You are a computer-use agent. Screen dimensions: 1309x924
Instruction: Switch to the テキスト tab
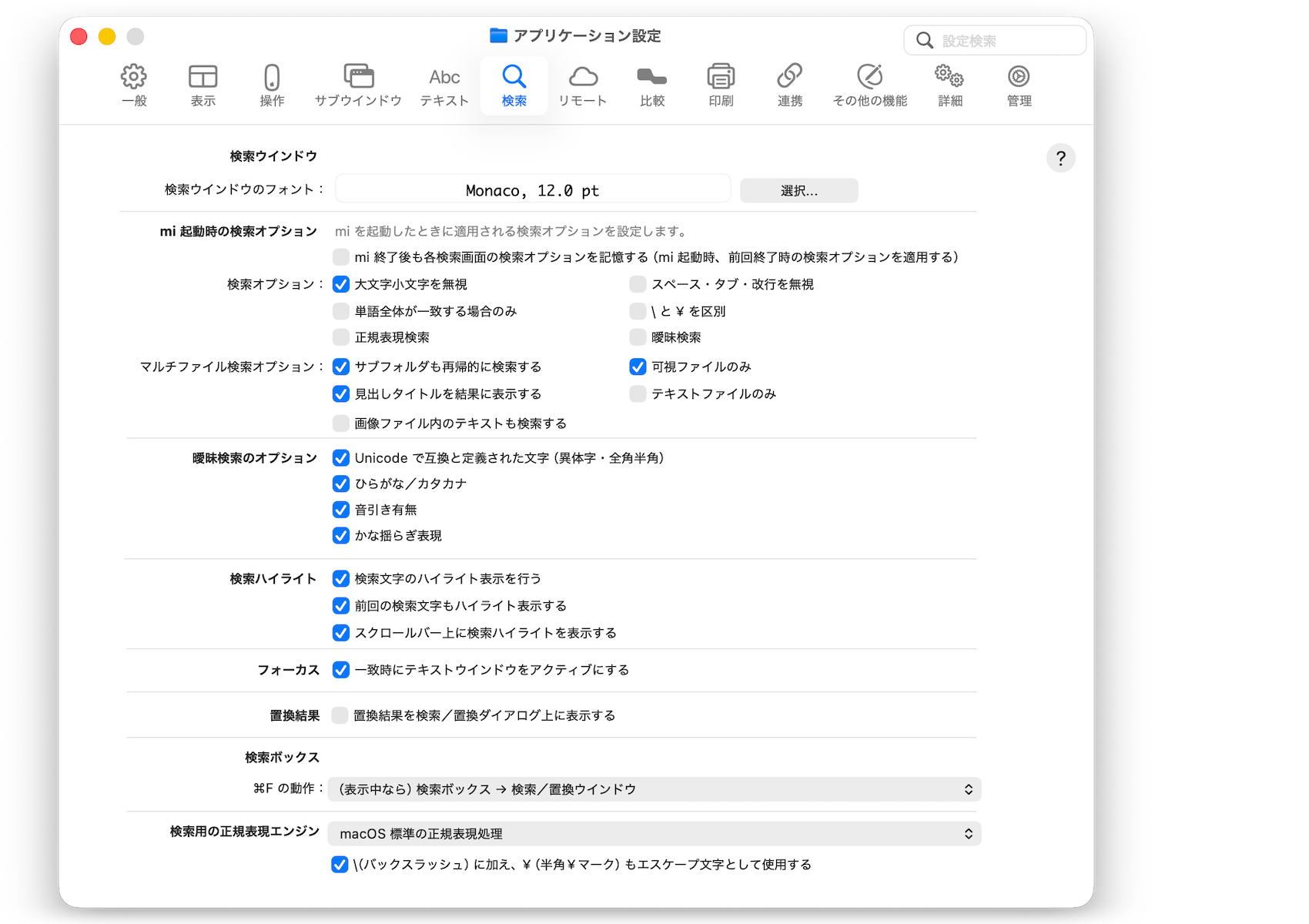pyautogui.click(x=444, y=85)
